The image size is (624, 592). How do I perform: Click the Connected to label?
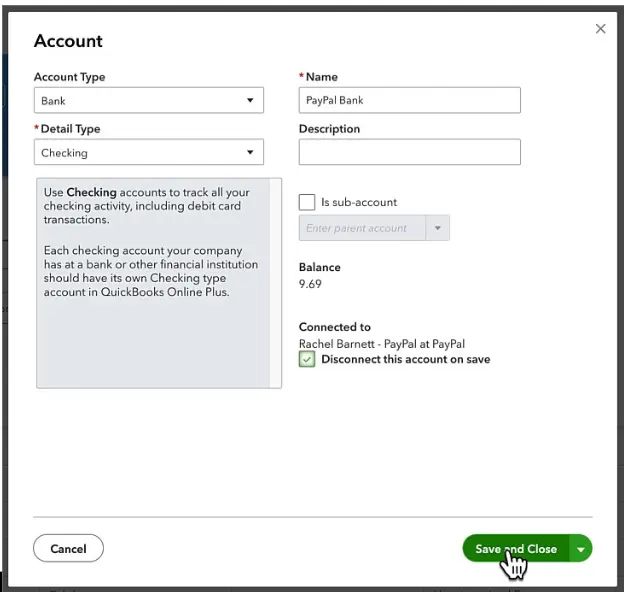[335, 327]
